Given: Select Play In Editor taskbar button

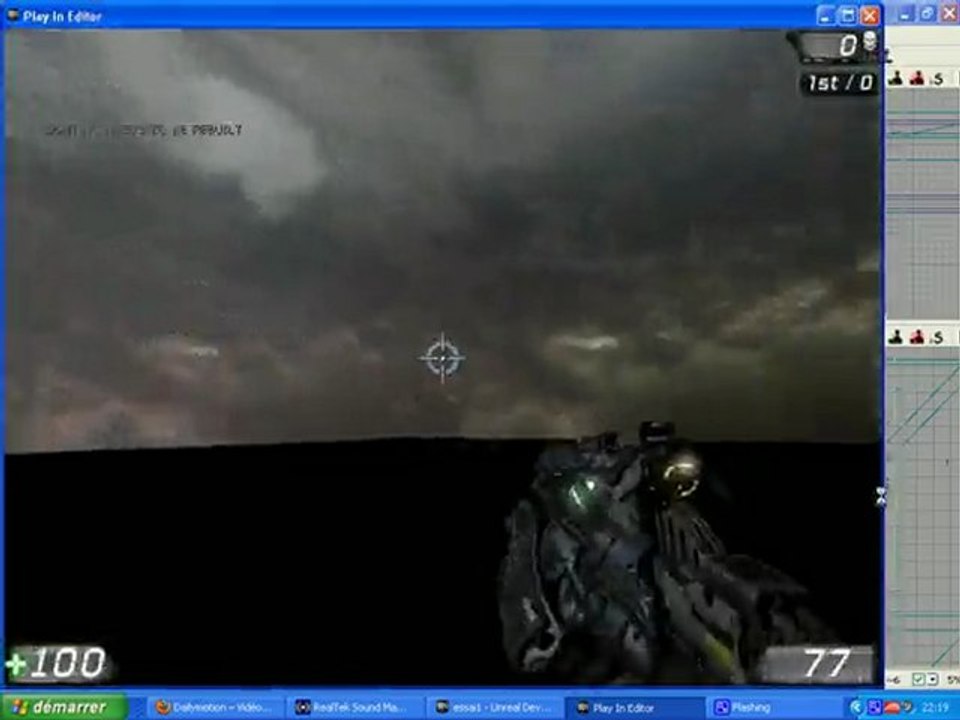Looking at the screenshot, I should (634, 708).
